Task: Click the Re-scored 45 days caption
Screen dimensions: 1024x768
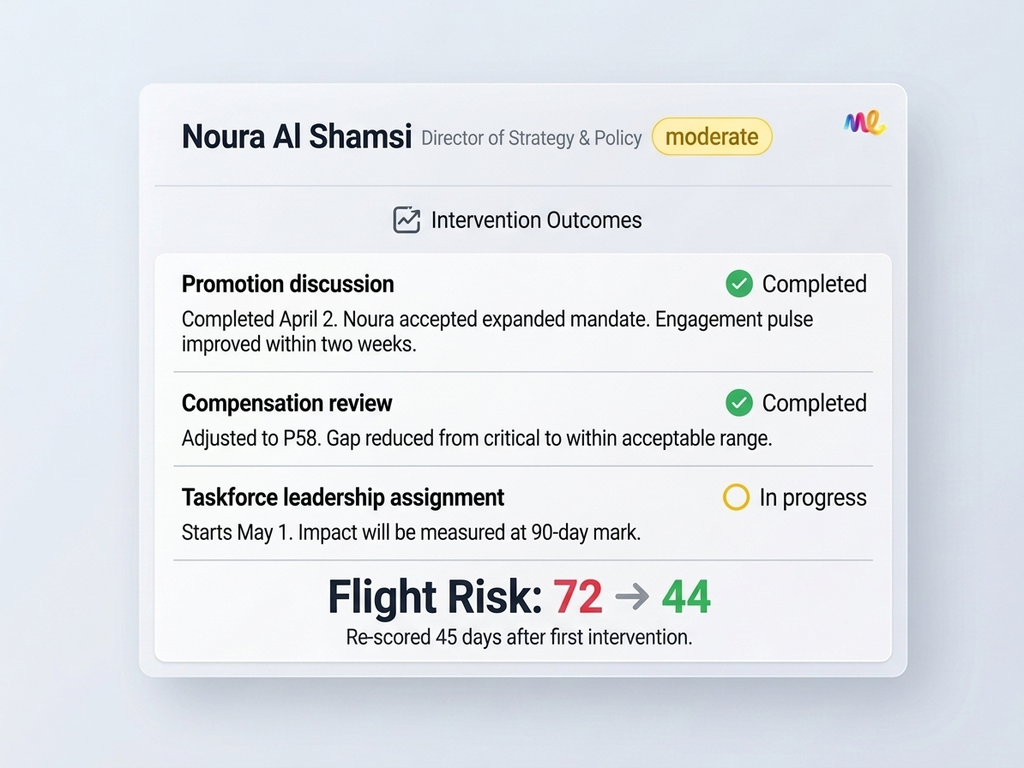Action: click(519, 637)
